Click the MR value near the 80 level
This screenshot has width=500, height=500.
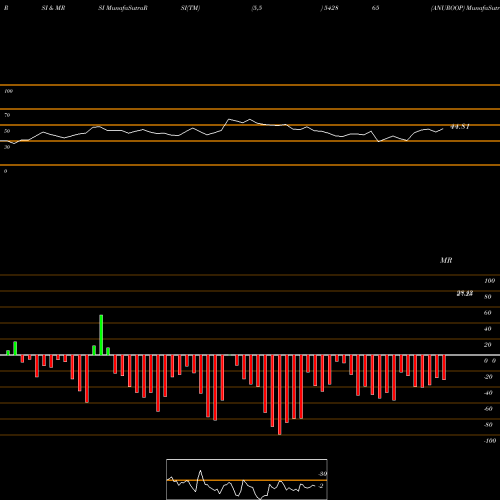(x=465, y=293)
